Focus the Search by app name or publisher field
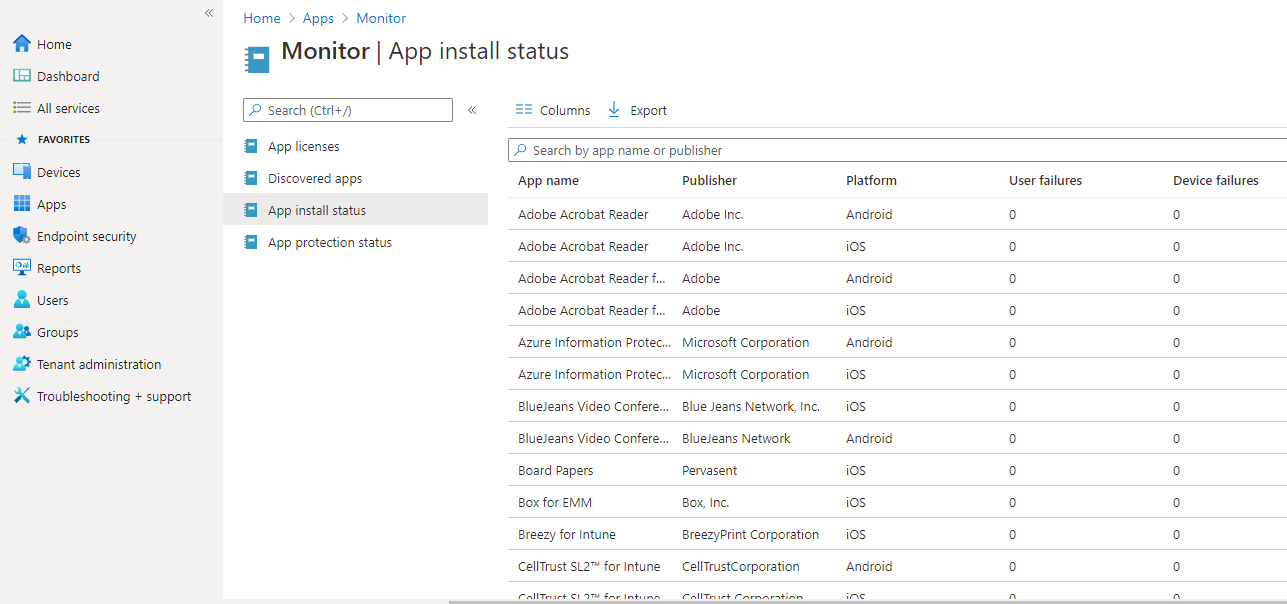Screen dimensions: 1287x604 click(x=897, y=150)
